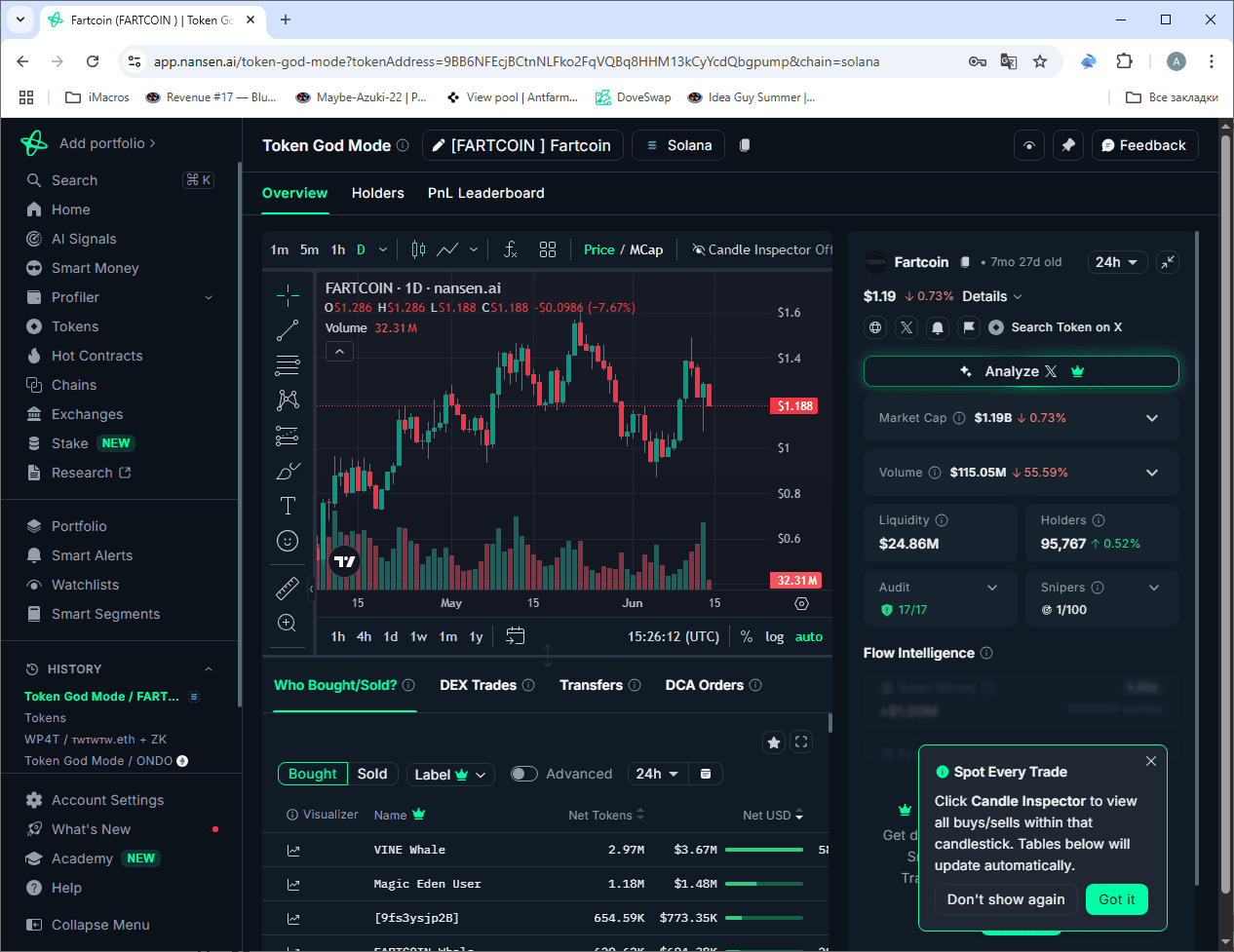Open the Fibonacci retracement tool
This screenshot has height=952, width=1234.
pos(288,365)
